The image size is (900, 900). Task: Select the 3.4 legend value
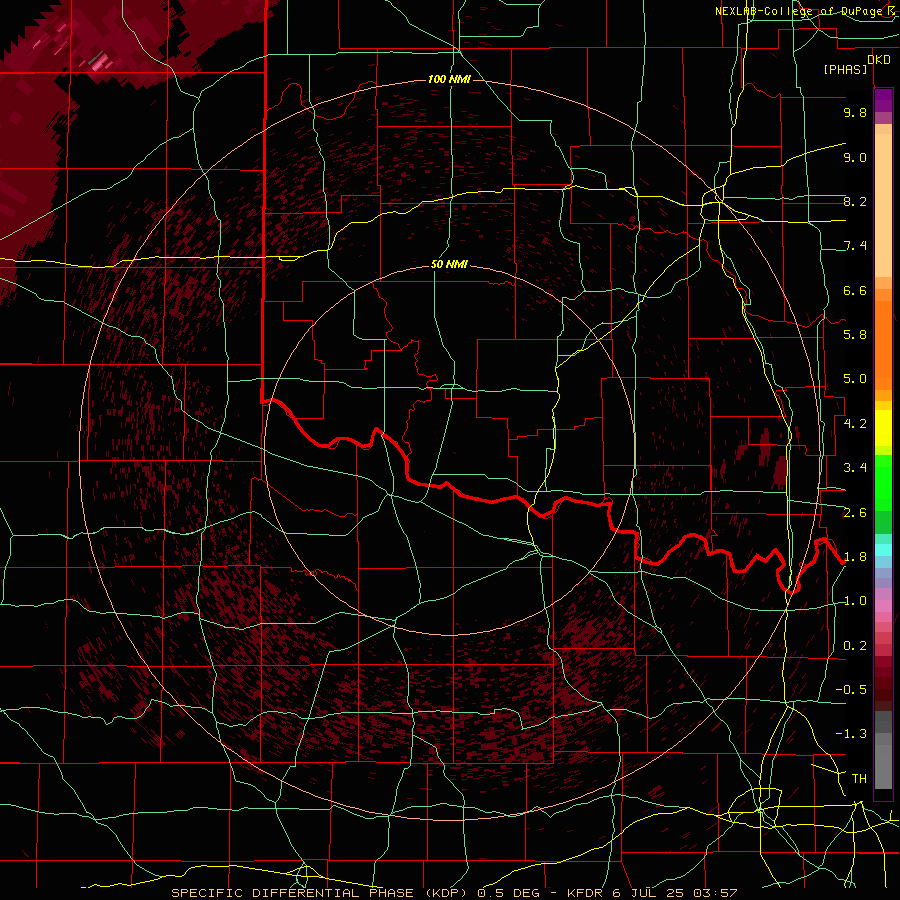pyautogui.click(x=855, y=468)
